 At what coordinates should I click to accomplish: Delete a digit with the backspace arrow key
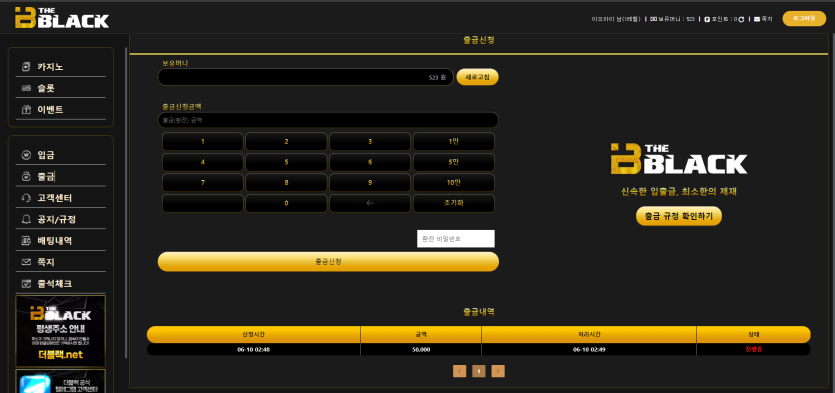pyautogui.click(x=370, y=203)
